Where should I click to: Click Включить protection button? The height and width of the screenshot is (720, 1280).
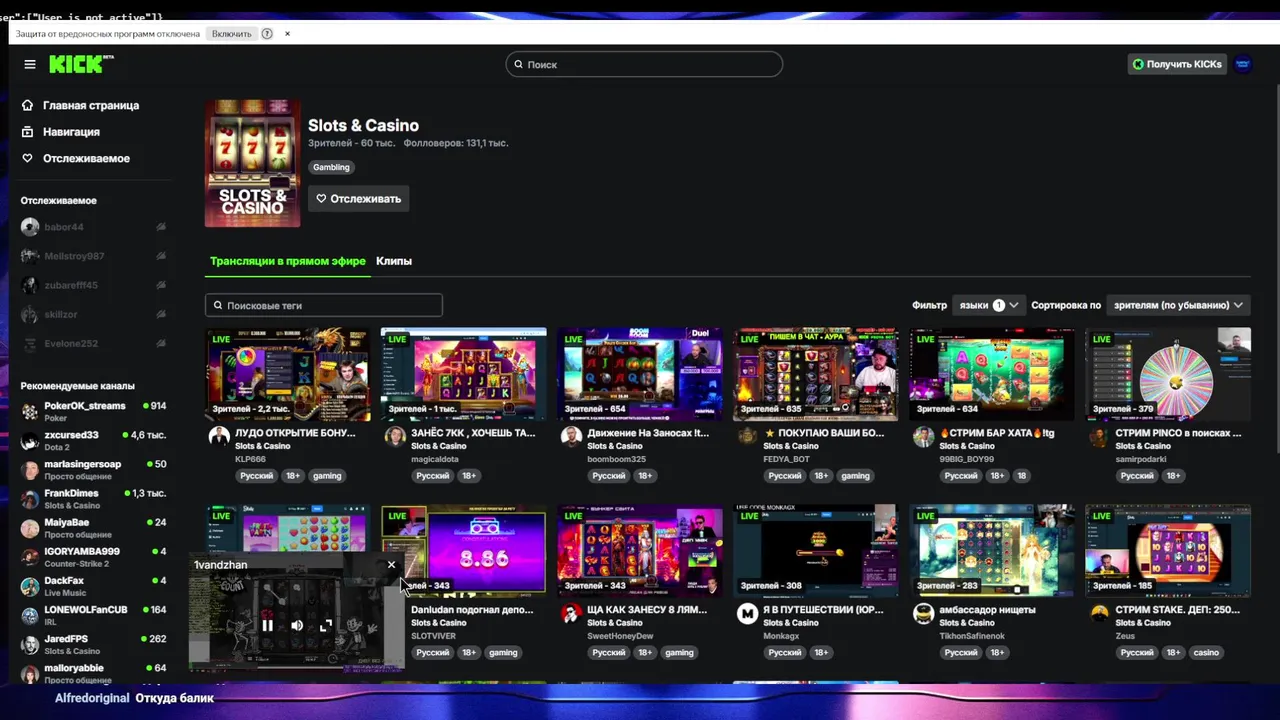231,33
